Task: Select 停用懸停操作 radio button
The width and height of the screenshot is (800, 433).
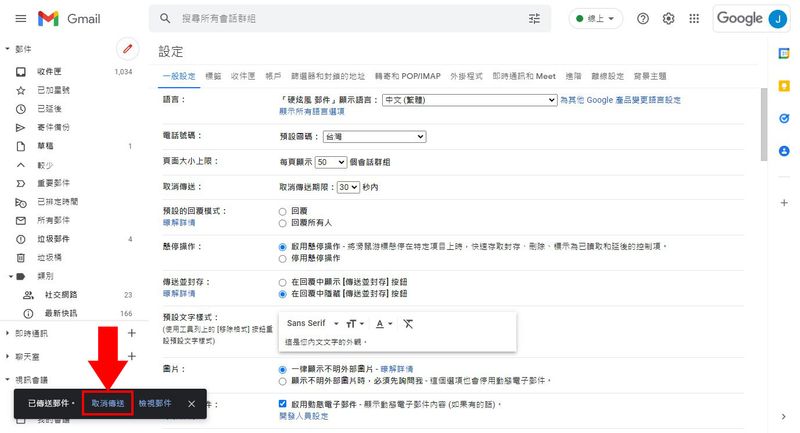Action: tap(282, 259)
